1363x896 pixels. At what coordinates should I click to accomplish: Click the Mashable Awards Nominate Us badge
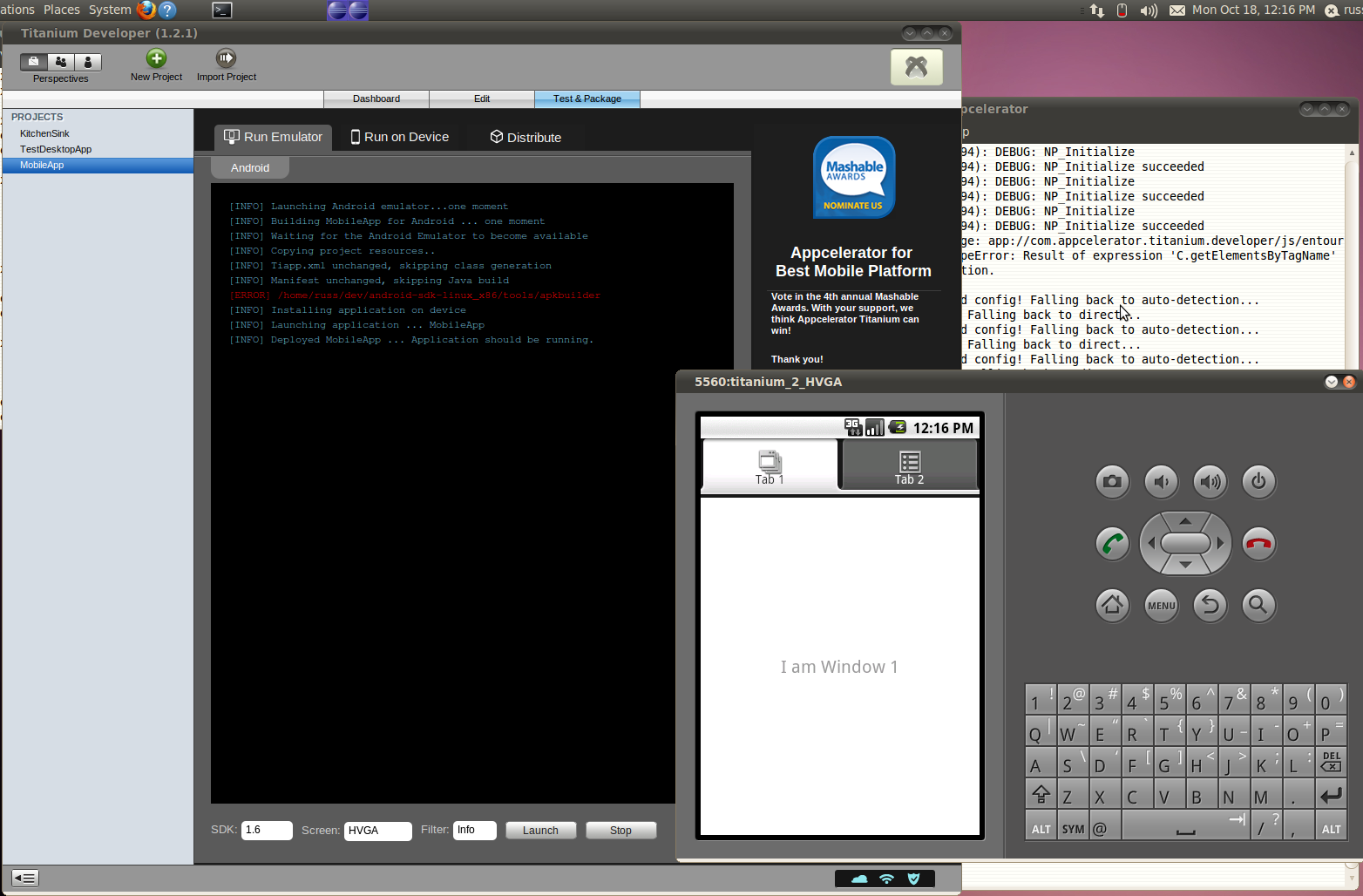pos(854,178)
